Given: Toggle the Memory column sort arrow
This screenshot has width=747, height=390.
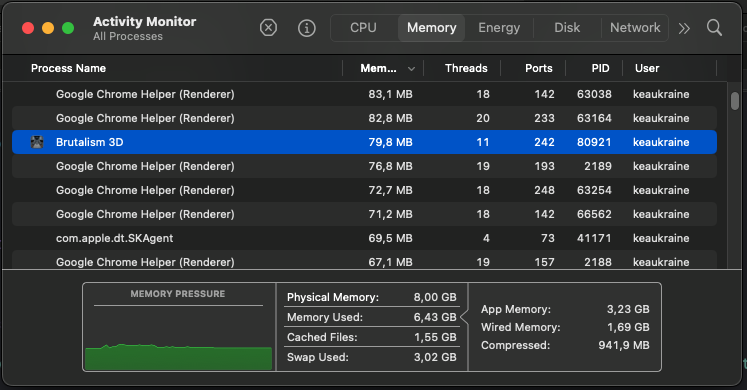Looking at the screenshot, I should [x=411, y=69].
